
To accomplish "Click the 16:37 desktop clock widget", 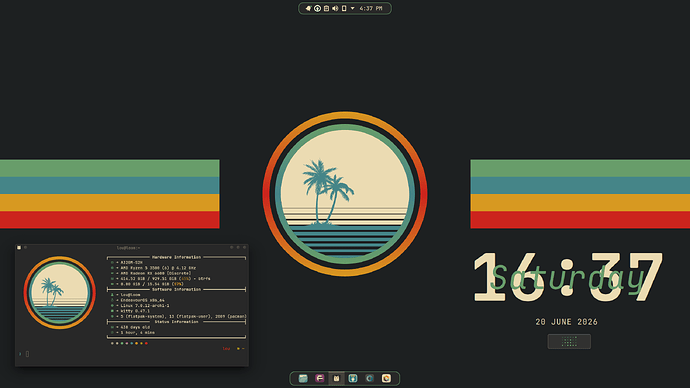I will [568, 277].
